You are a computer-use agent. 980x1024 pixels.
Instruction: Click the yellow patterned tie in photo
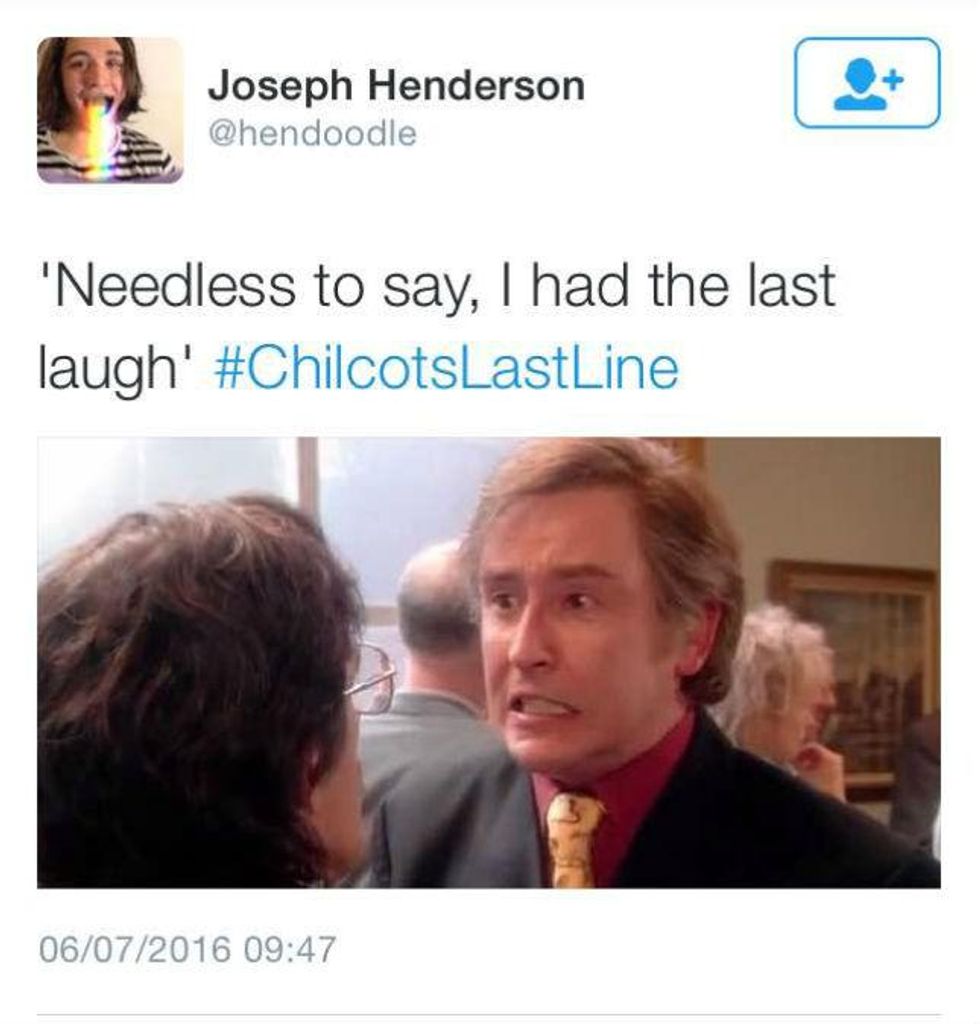(x=572, y=840)
